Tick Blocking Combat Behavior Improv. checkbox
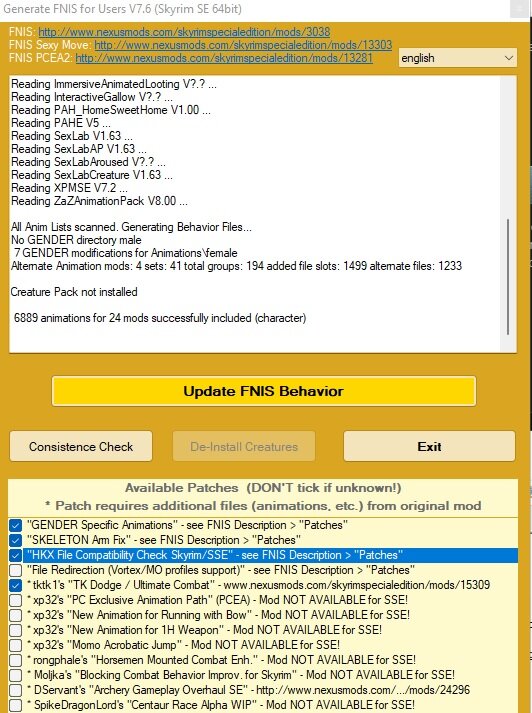 15,675
